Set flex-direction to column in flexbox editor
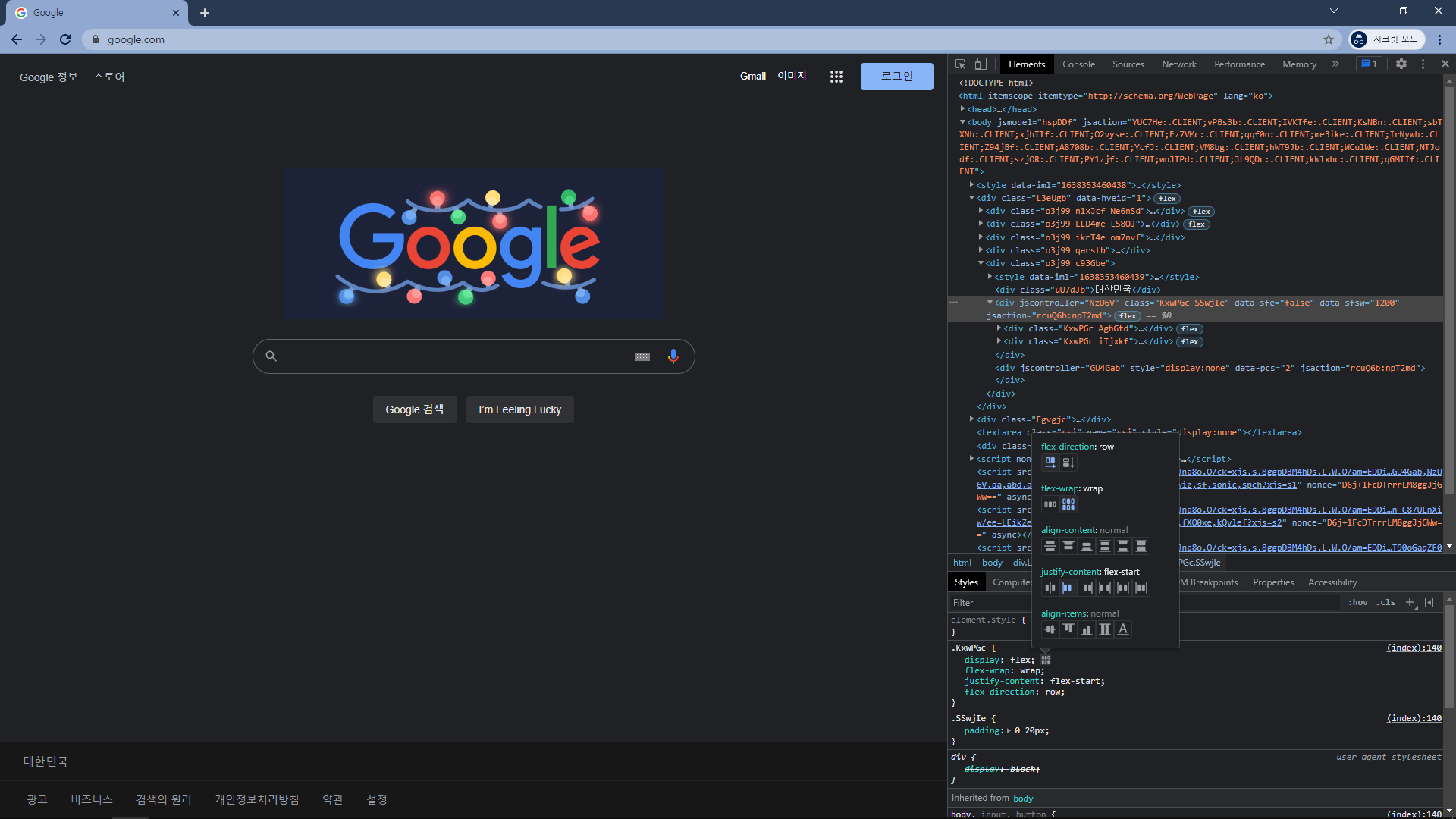 (1068, 463)
